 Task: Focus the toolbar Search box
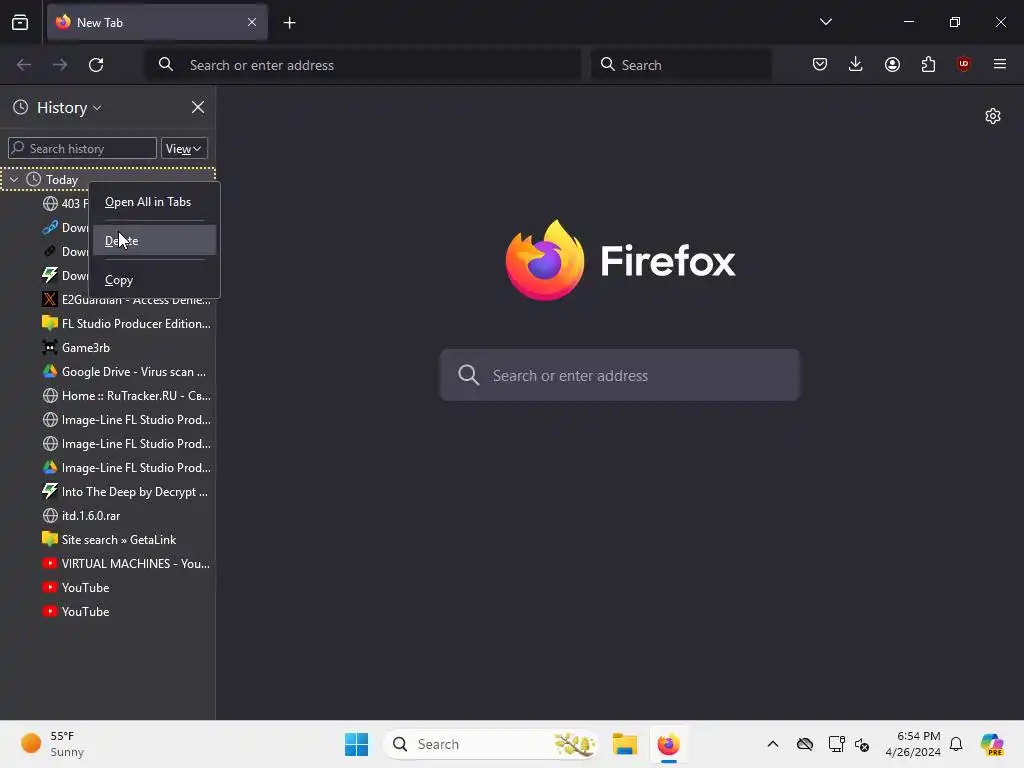pyautogui.click(x=681, y=65)
